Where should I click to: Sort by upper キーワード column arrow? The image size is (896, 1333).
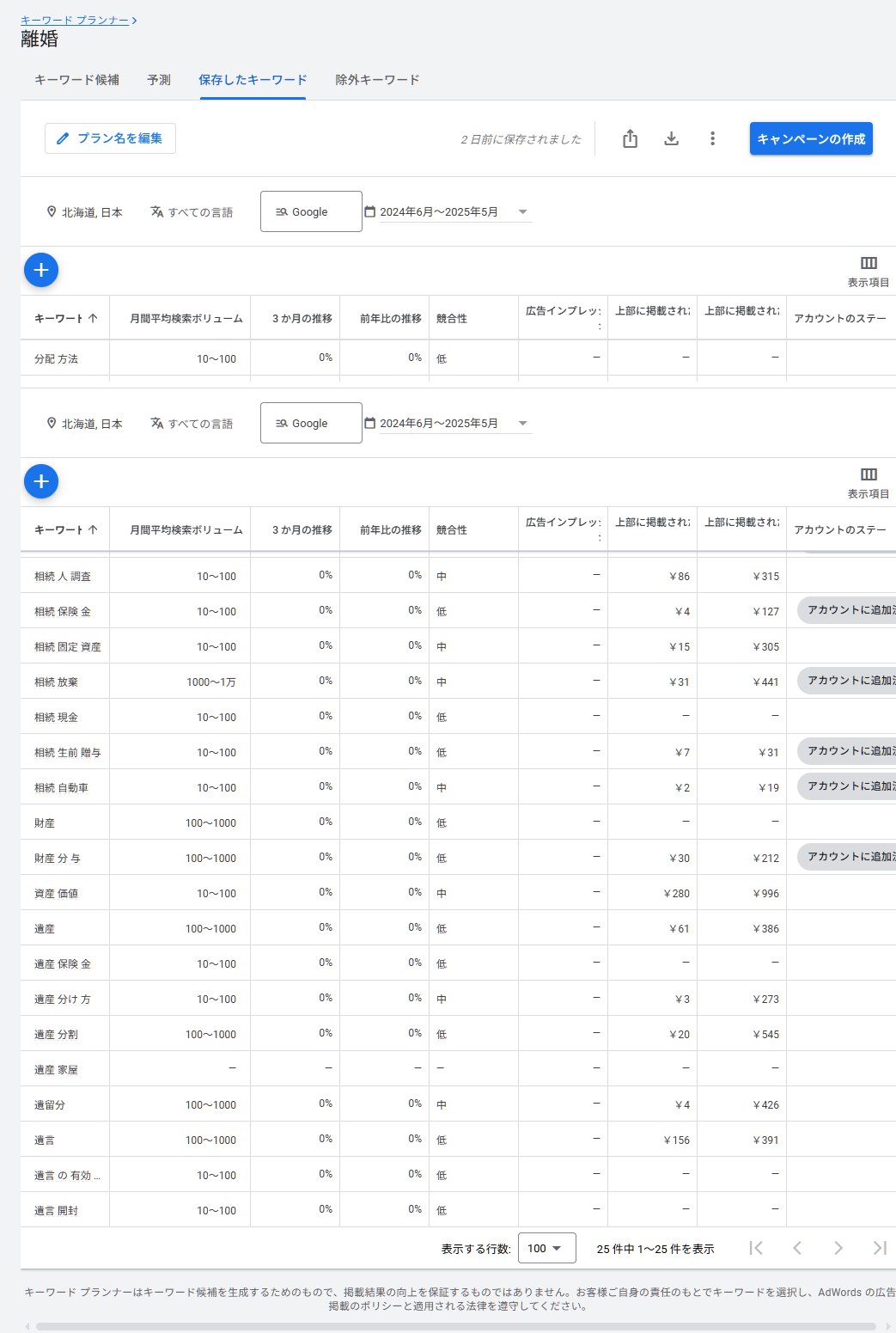click(x=93, y=318)
